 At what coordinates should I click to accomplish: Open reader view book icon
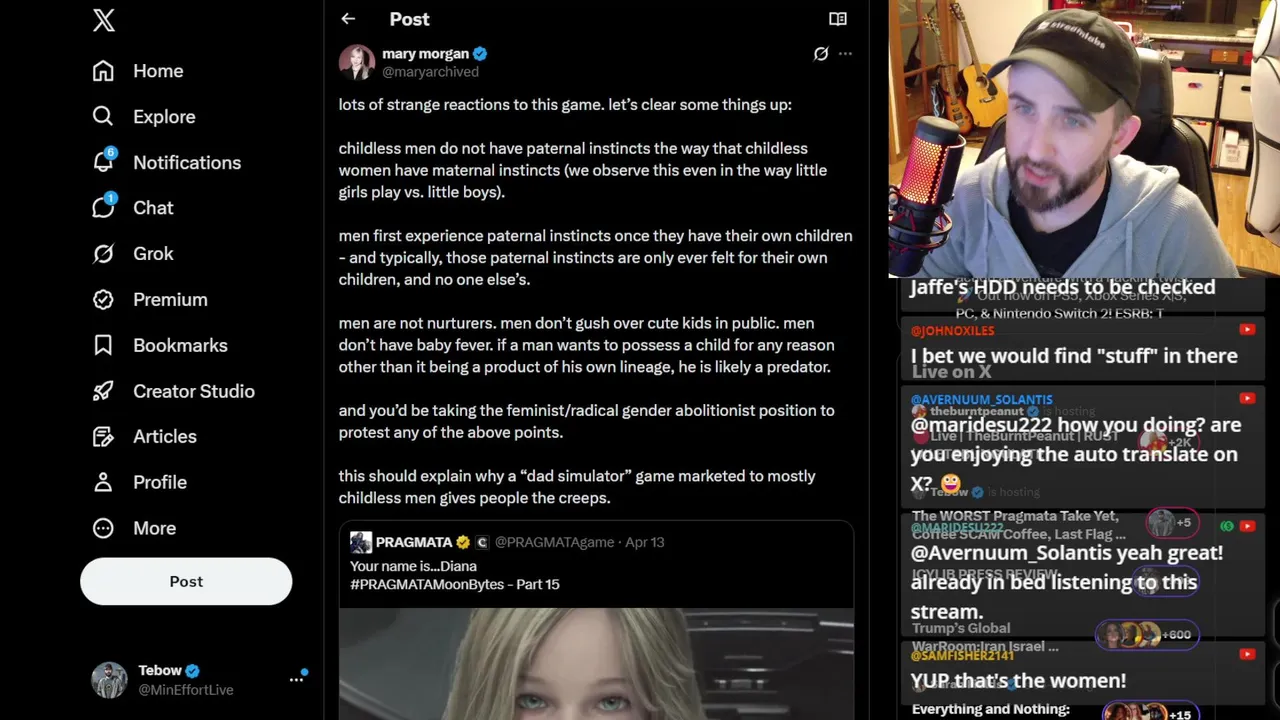coord(838,19)
